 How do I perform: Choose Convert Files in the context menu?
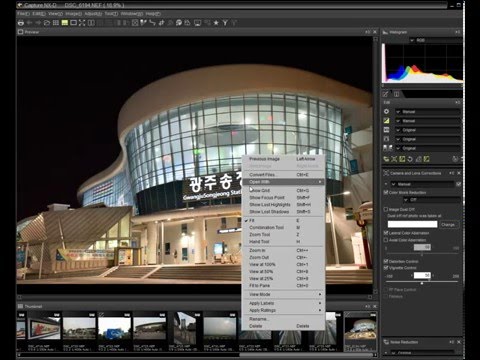click(283, 175)
